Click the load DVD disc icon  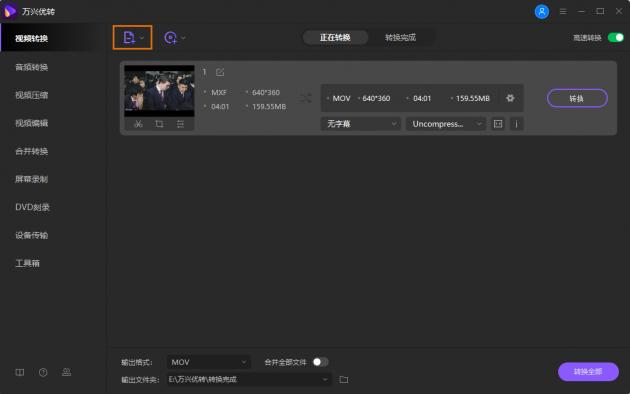coord(170,38)
